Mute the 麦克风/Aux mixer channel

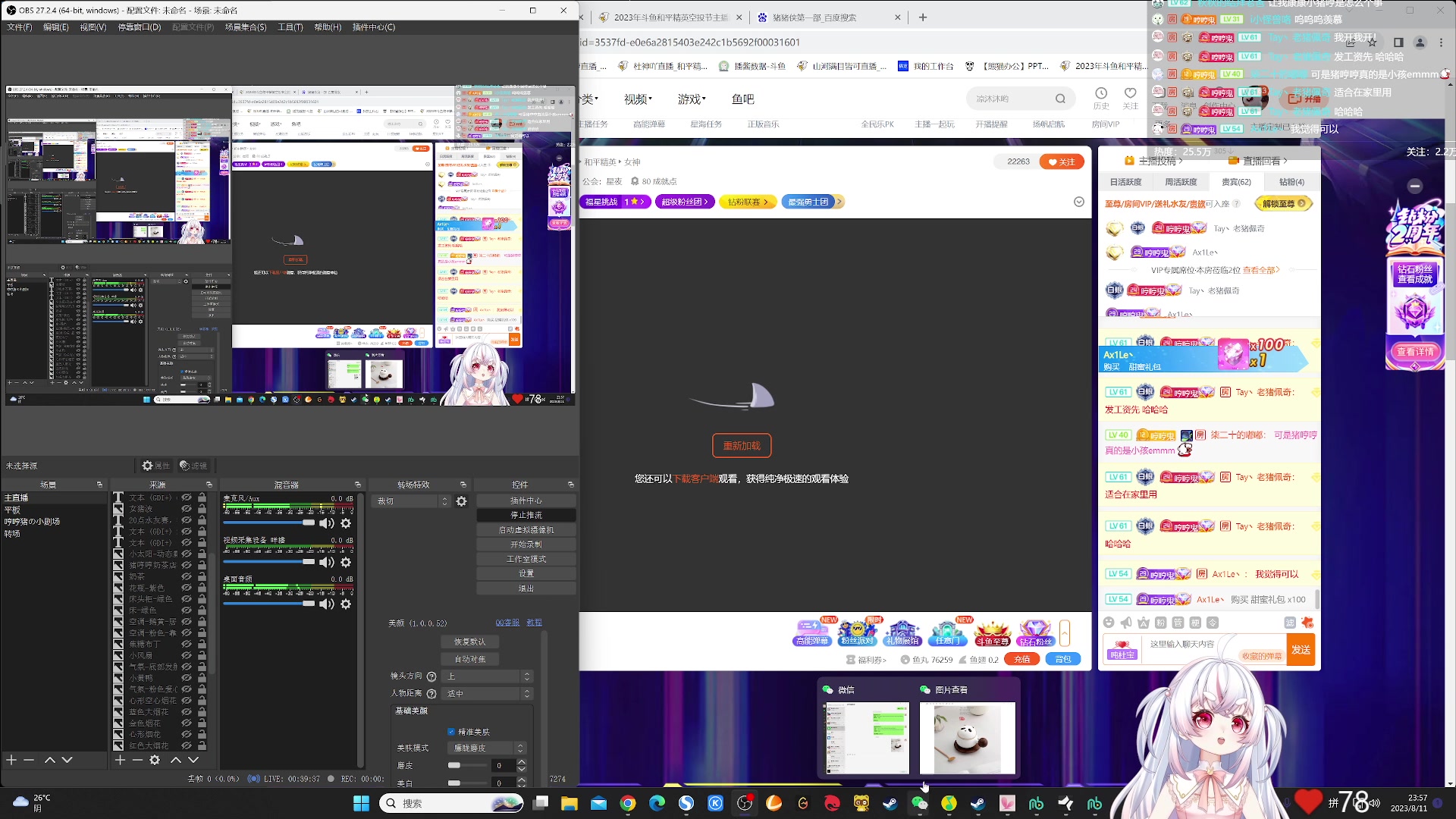pyautogui.click(x=327, y=523)
